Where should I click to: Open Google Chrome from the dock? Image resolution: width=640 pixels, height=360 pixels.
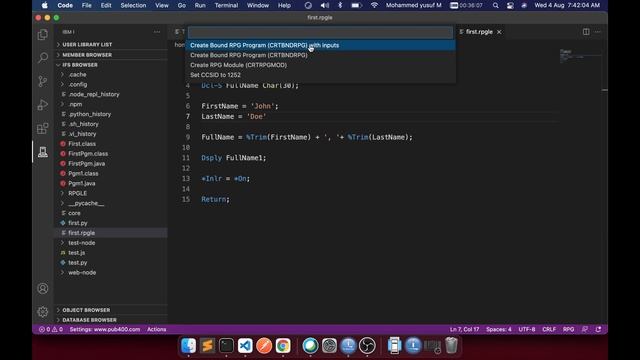283,346
